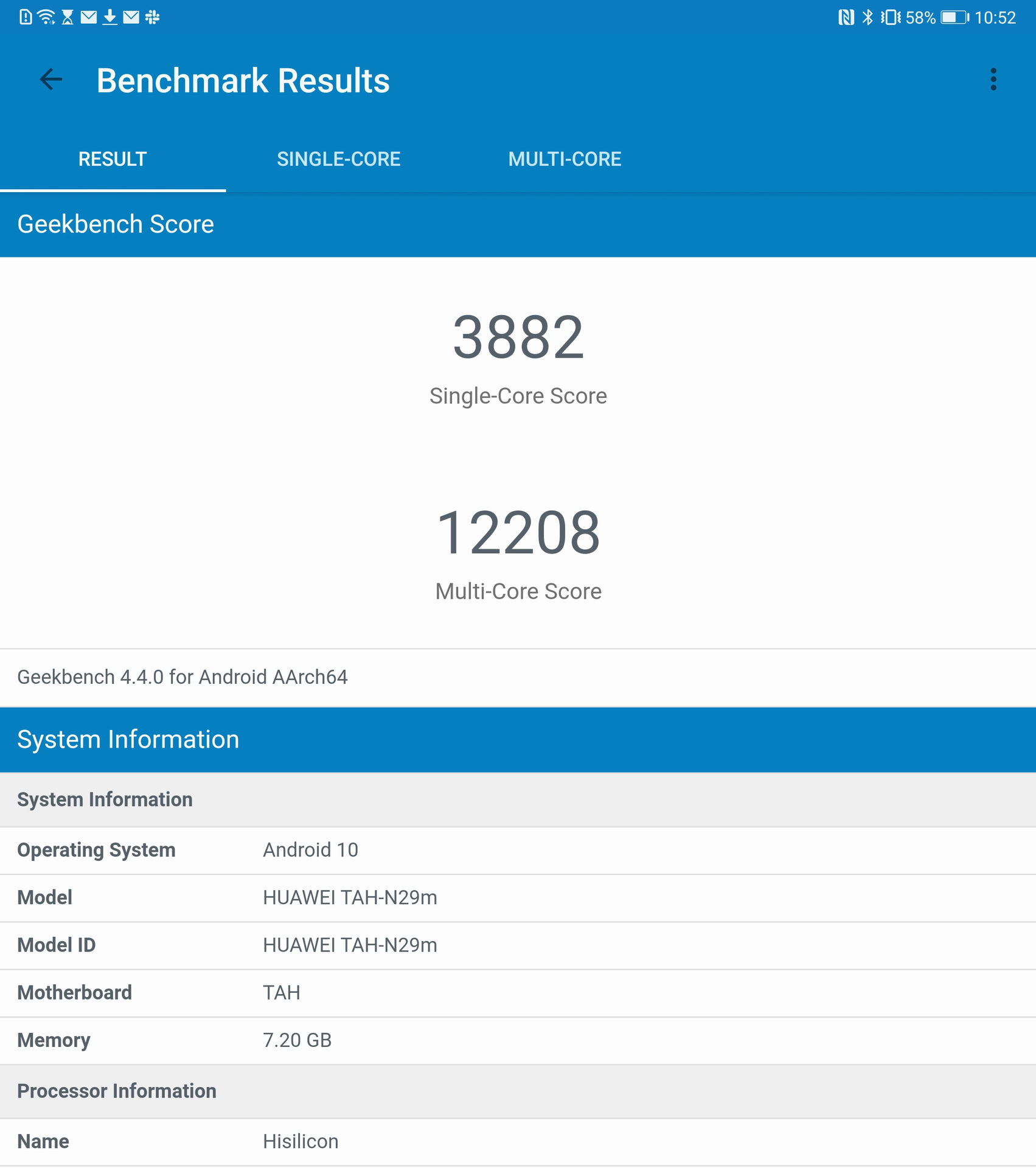Tap the 12208 multi-core score
This screenshot has width=1036, height=1168.
coord(518,533)
